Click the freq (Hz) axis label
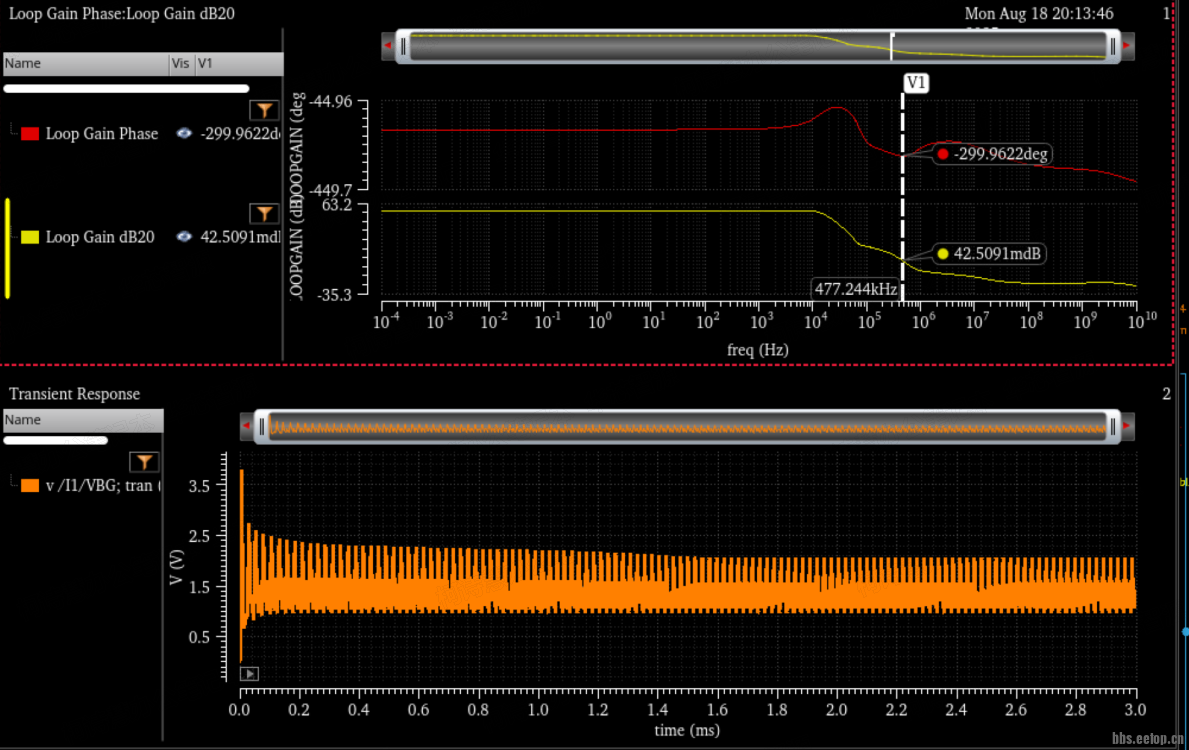This screenshot has width=1189, height=750. (758, 350)
